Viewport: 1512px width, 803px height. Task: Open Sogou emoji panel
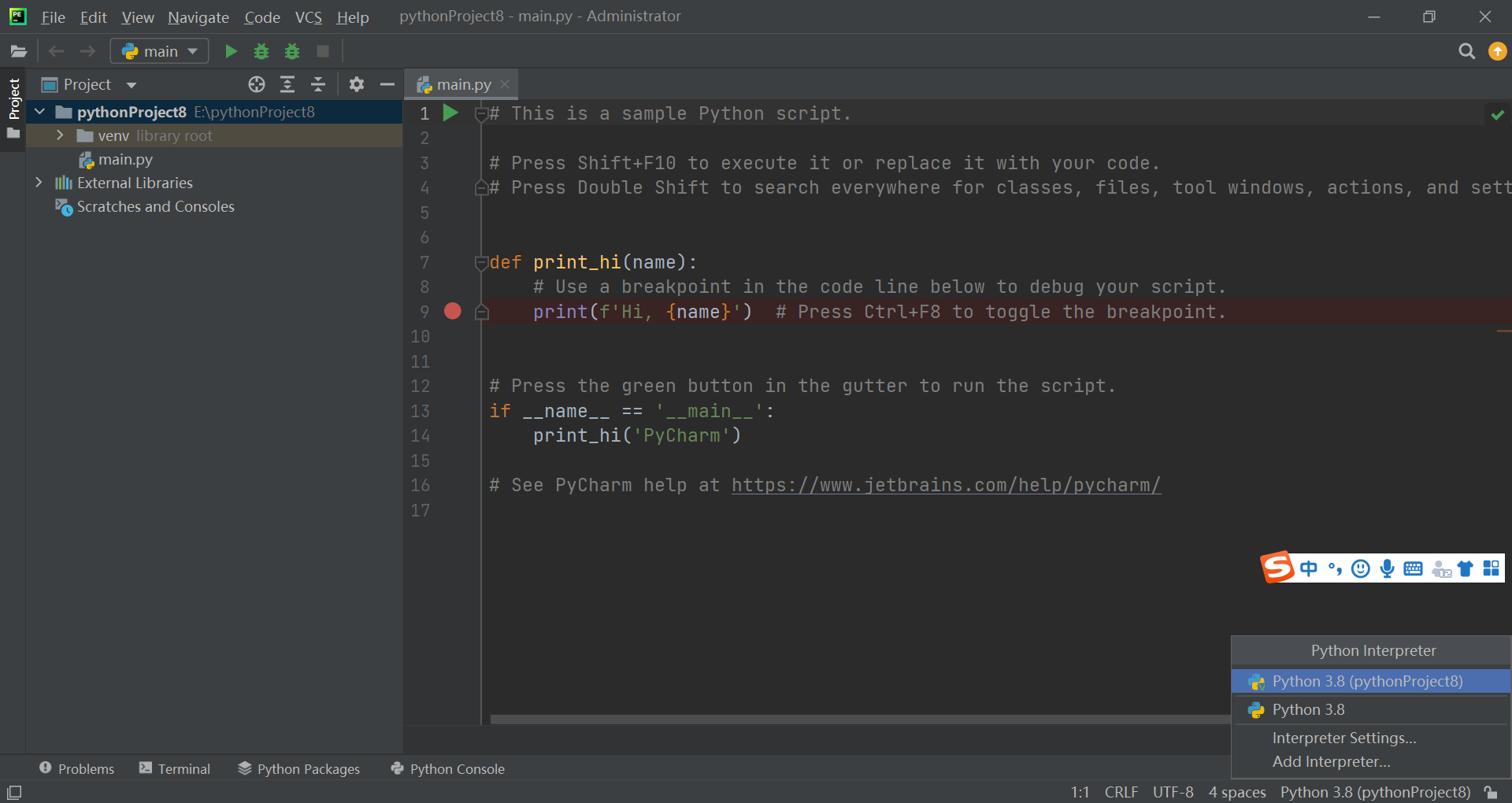coord(1360,568)
